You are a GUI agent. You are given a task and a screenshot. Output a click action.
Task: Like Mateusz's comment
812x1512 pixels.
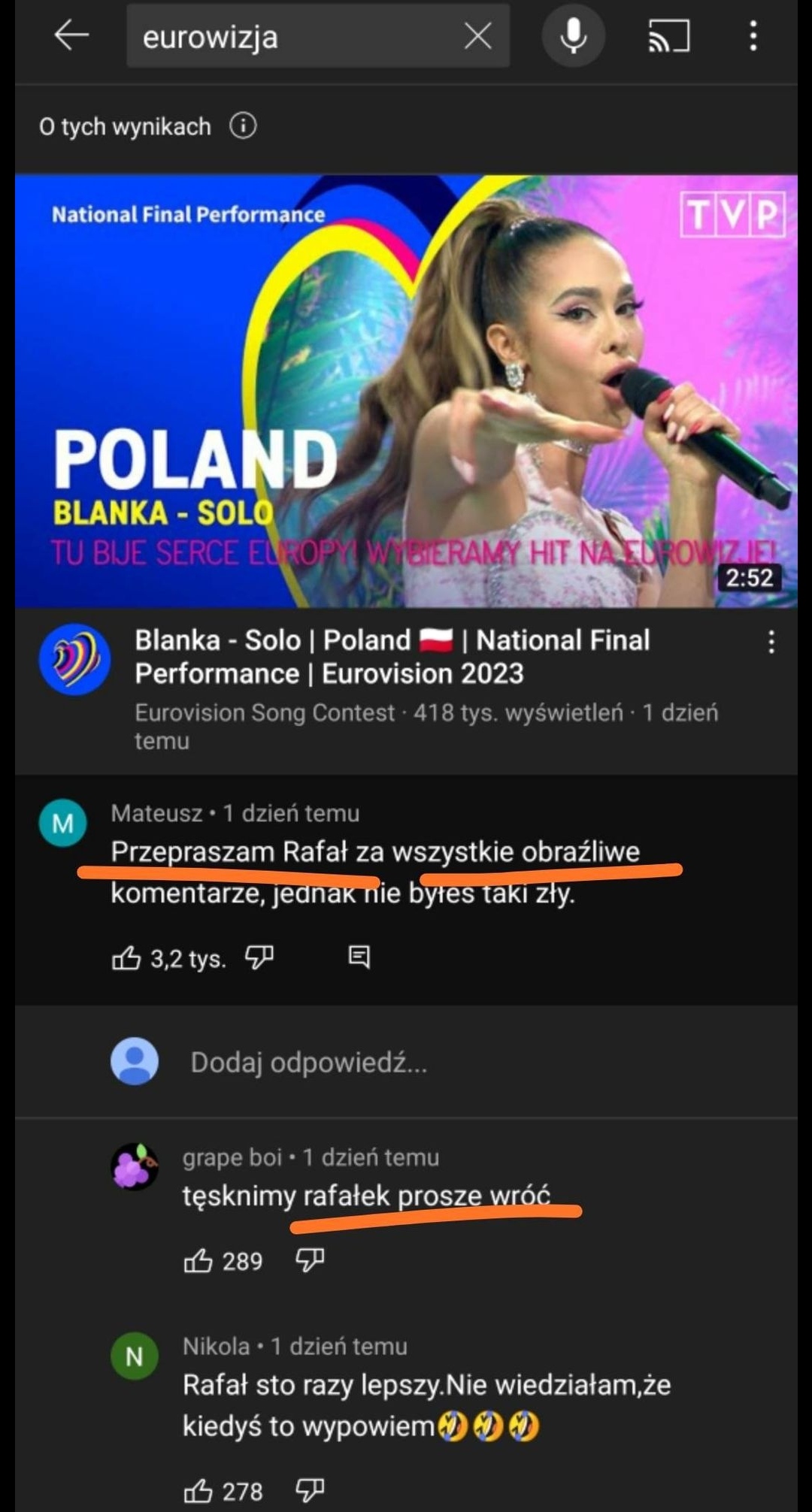126,957
